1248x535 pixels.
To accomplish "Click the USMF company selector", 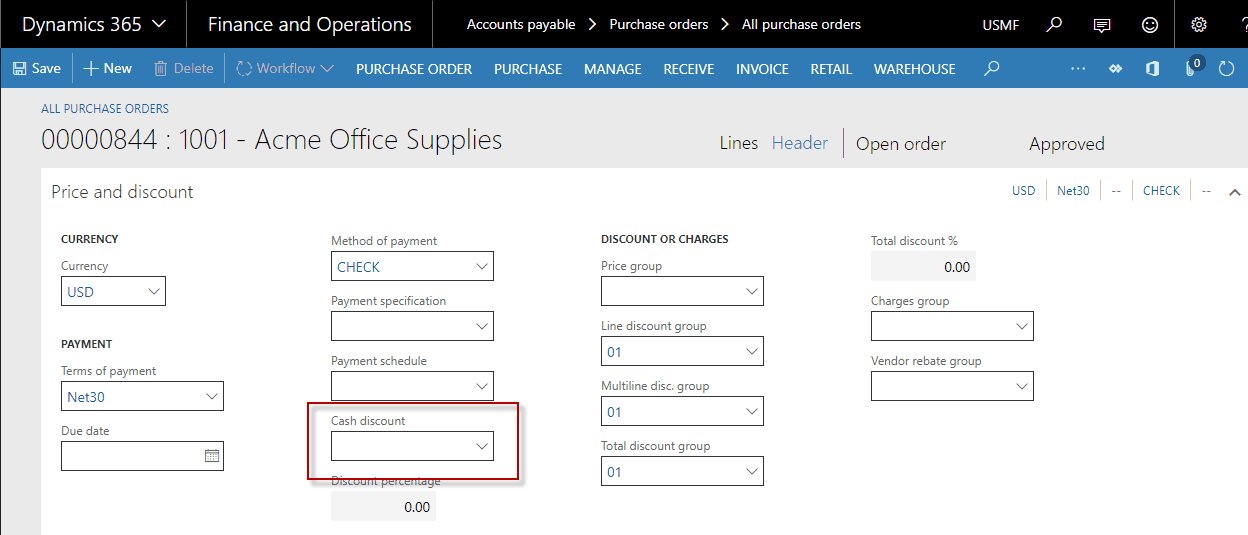I will (x=1001, y=25).
